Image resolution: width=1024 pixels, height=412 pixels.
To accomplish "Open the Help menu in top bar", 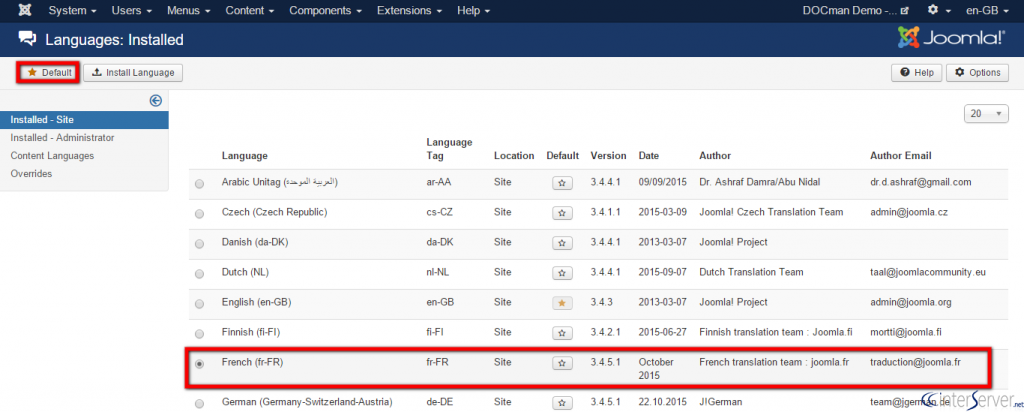I will point(473,10).
